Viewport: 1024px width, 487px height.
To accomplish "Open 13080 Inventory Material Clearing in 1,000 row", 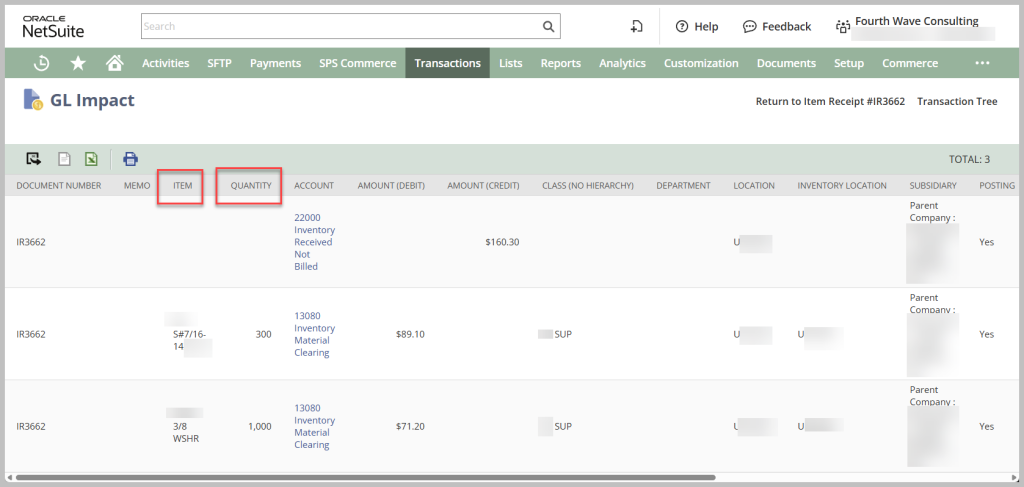I will (x=314, y=426).
